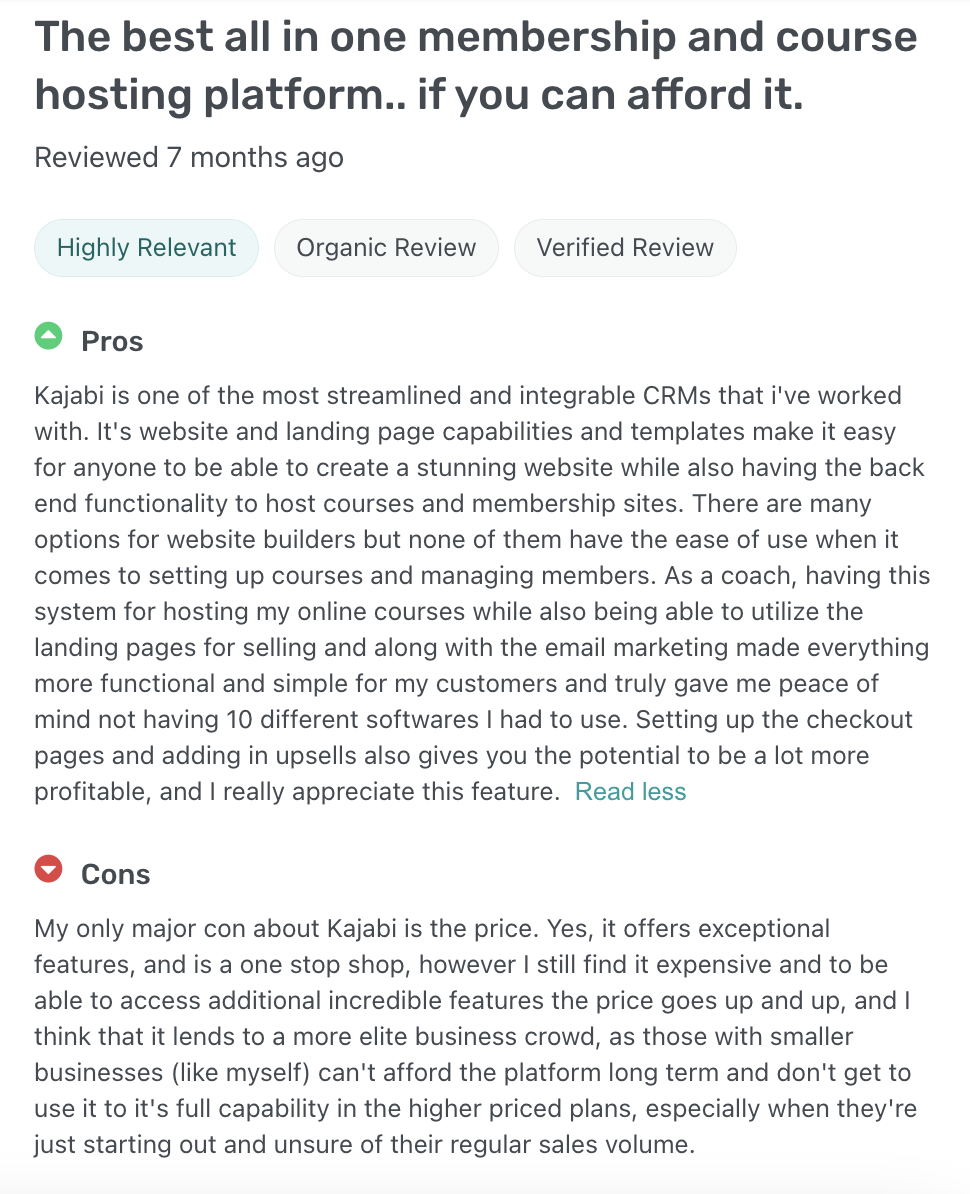
Task: Click the Pros section heading
Action: click(x=112, y=342)
